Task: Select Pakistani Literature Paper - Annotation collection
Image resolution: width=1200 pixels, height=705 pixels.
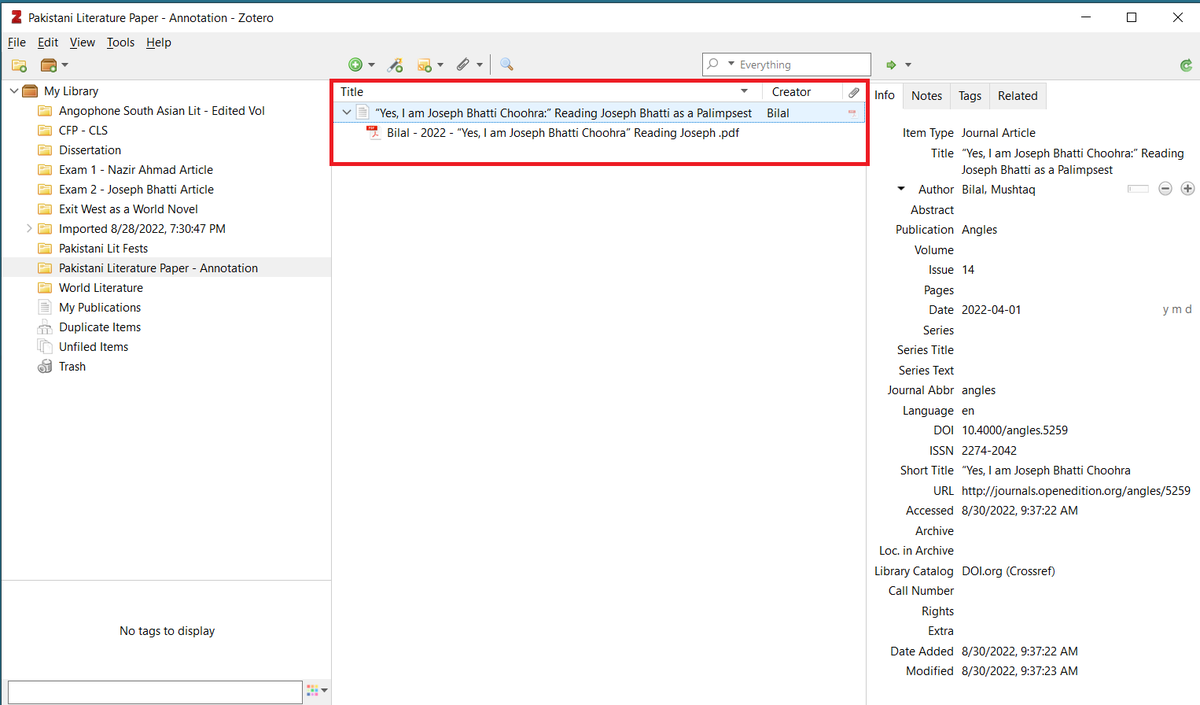Action: click(166, 268)
